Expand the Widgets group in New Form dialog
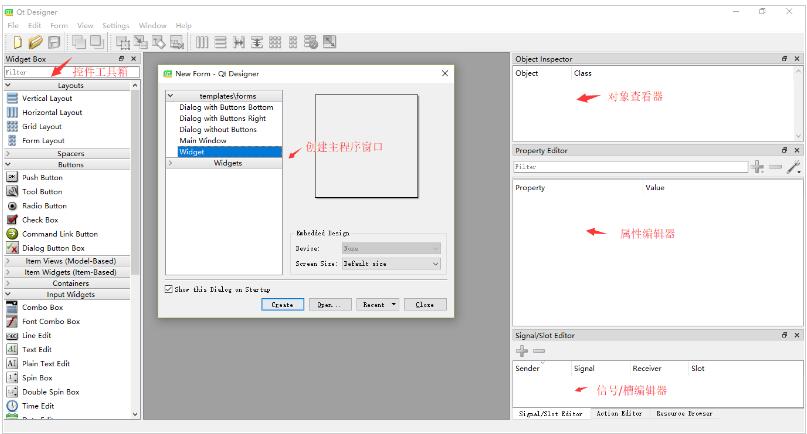807x434 pixels. (170, 163)
